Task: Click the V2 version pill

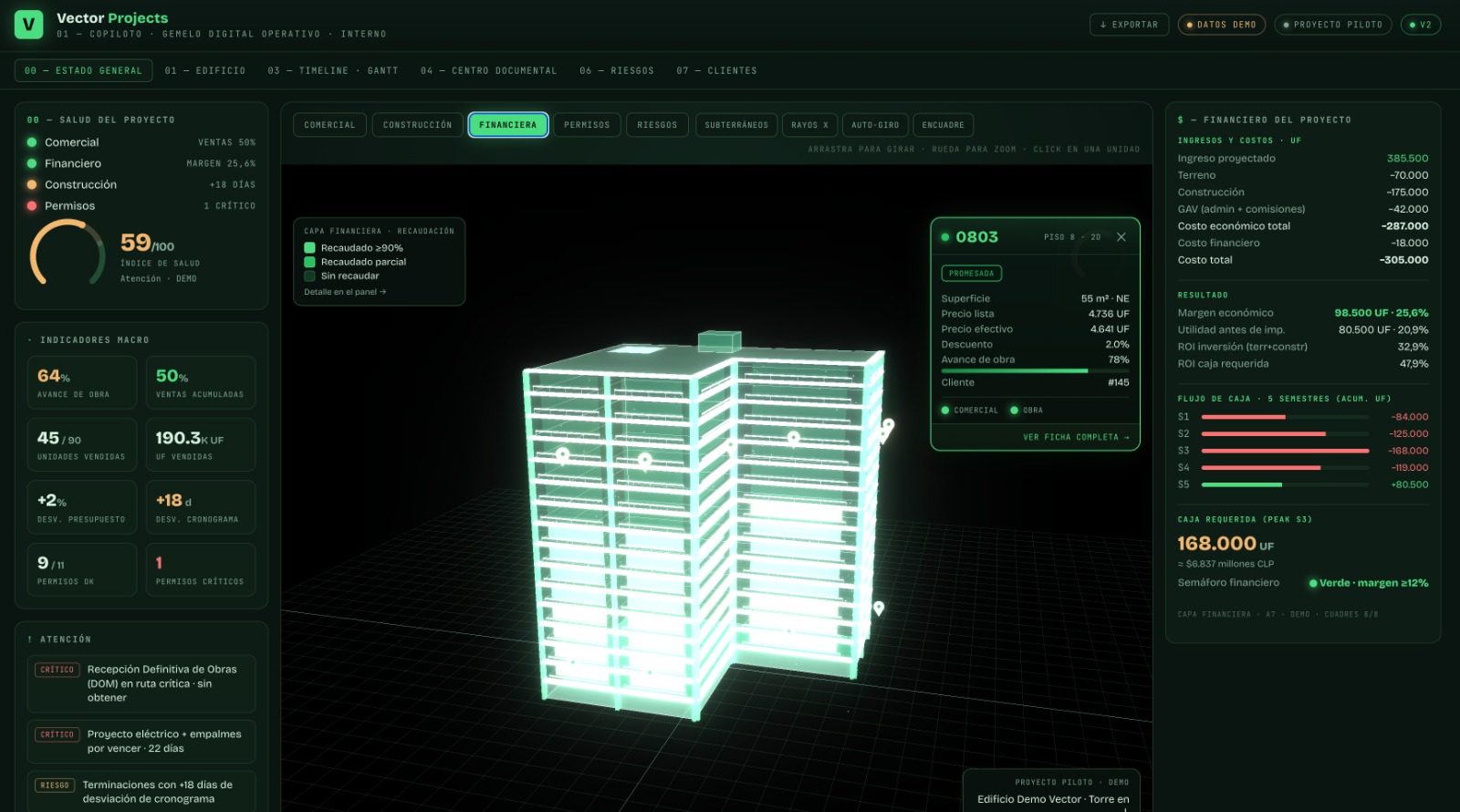Action: coord(1421,25)
